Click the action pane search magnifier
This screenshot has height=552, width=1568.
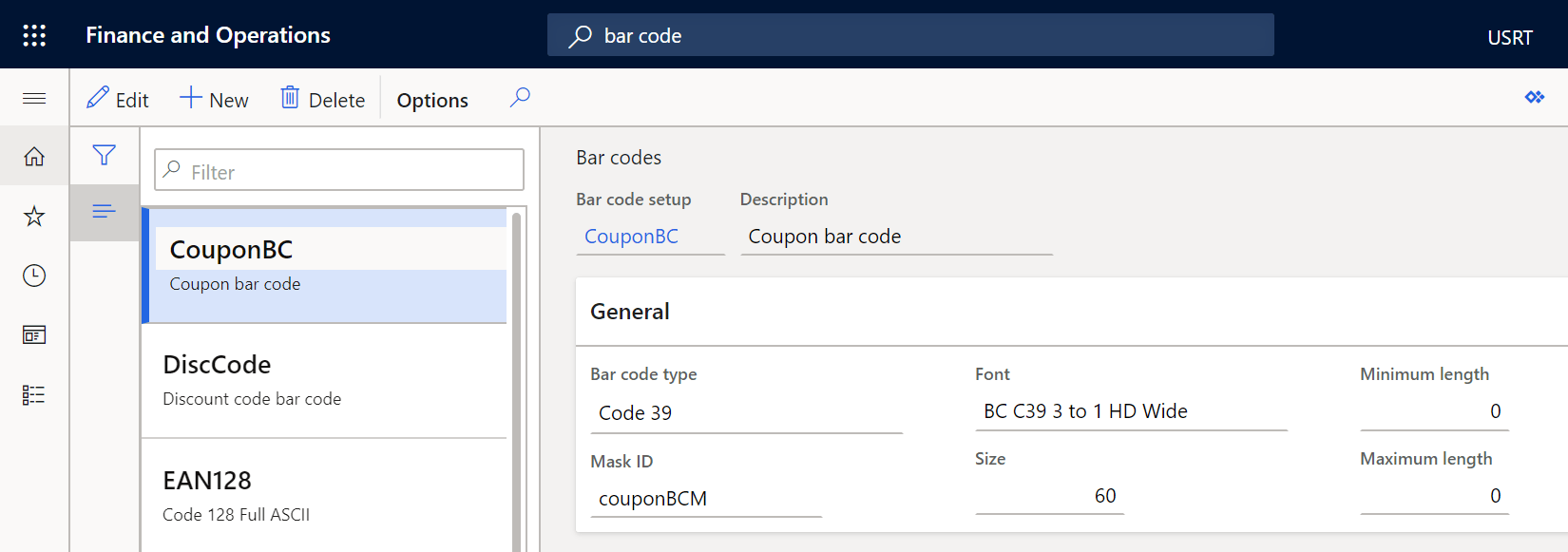(x=520, y=98)
